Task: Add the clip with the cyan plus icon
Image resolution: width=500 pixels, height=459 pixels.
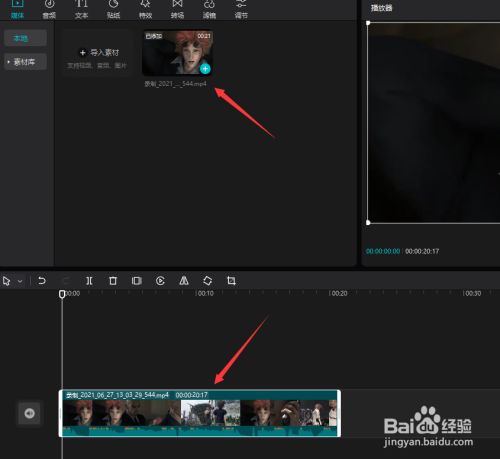Action: pos(205,69)
